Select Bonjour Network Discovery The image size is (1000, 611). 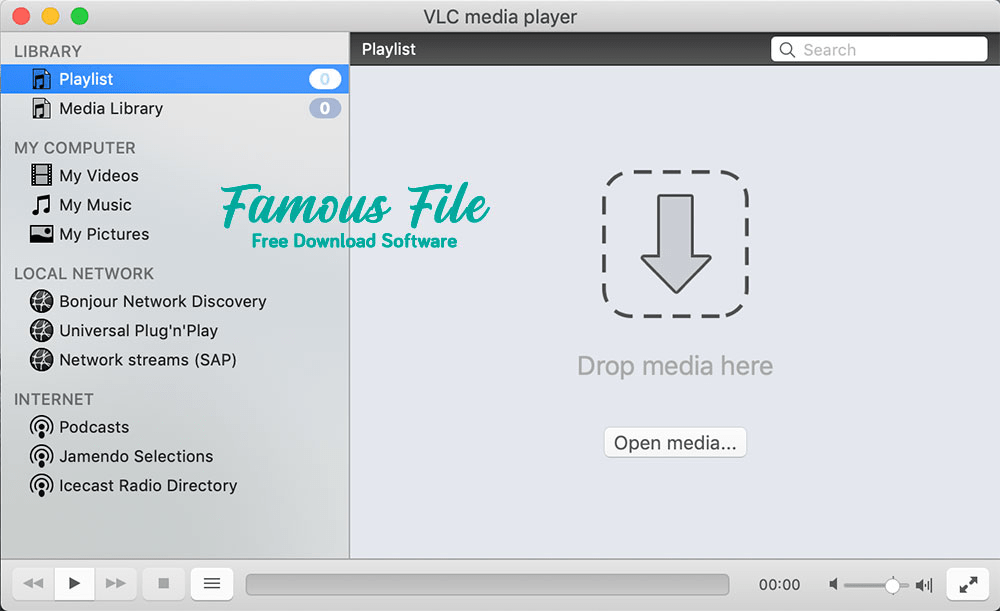pos(160,301)
